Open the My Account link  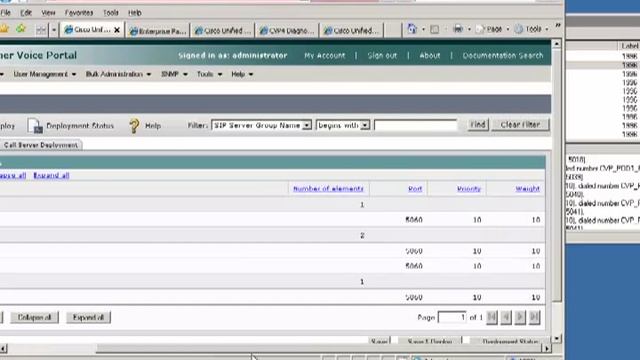pos(324,56)
